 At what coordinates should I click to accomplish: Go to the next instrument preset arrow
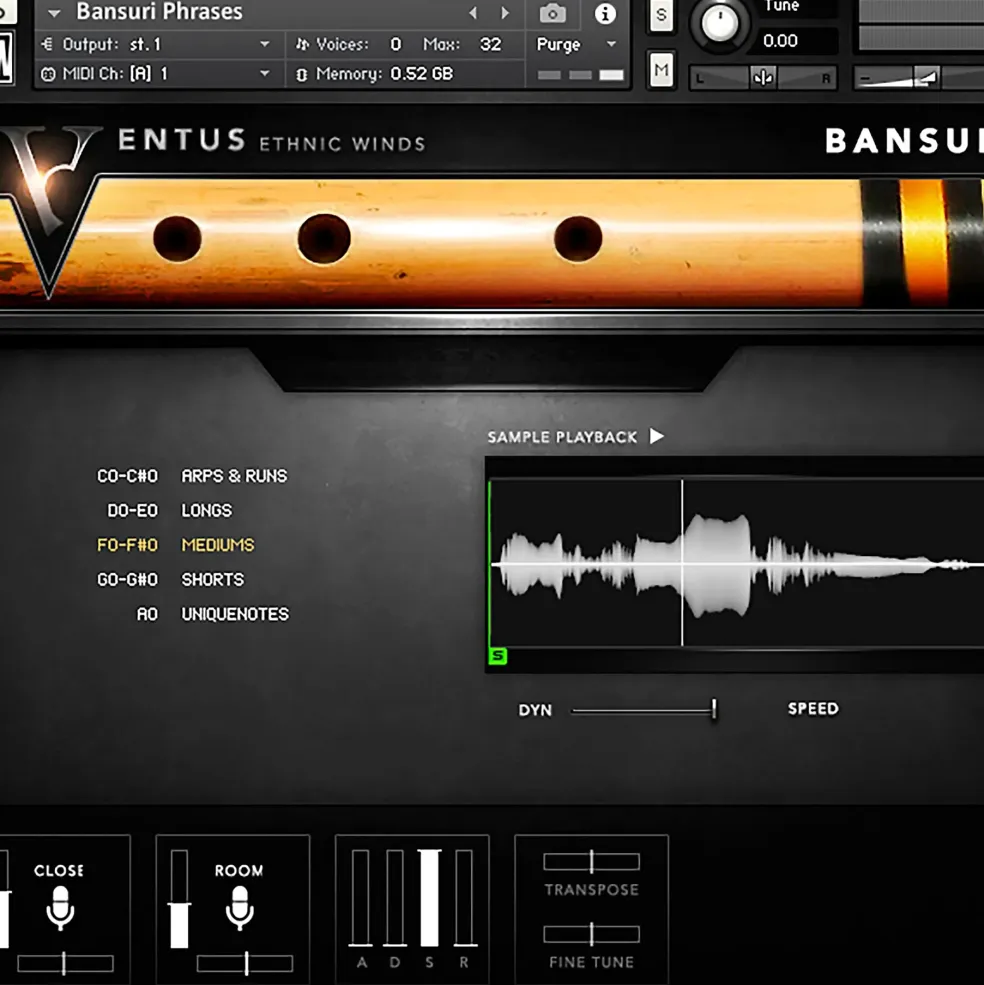[x=505, y=13]
